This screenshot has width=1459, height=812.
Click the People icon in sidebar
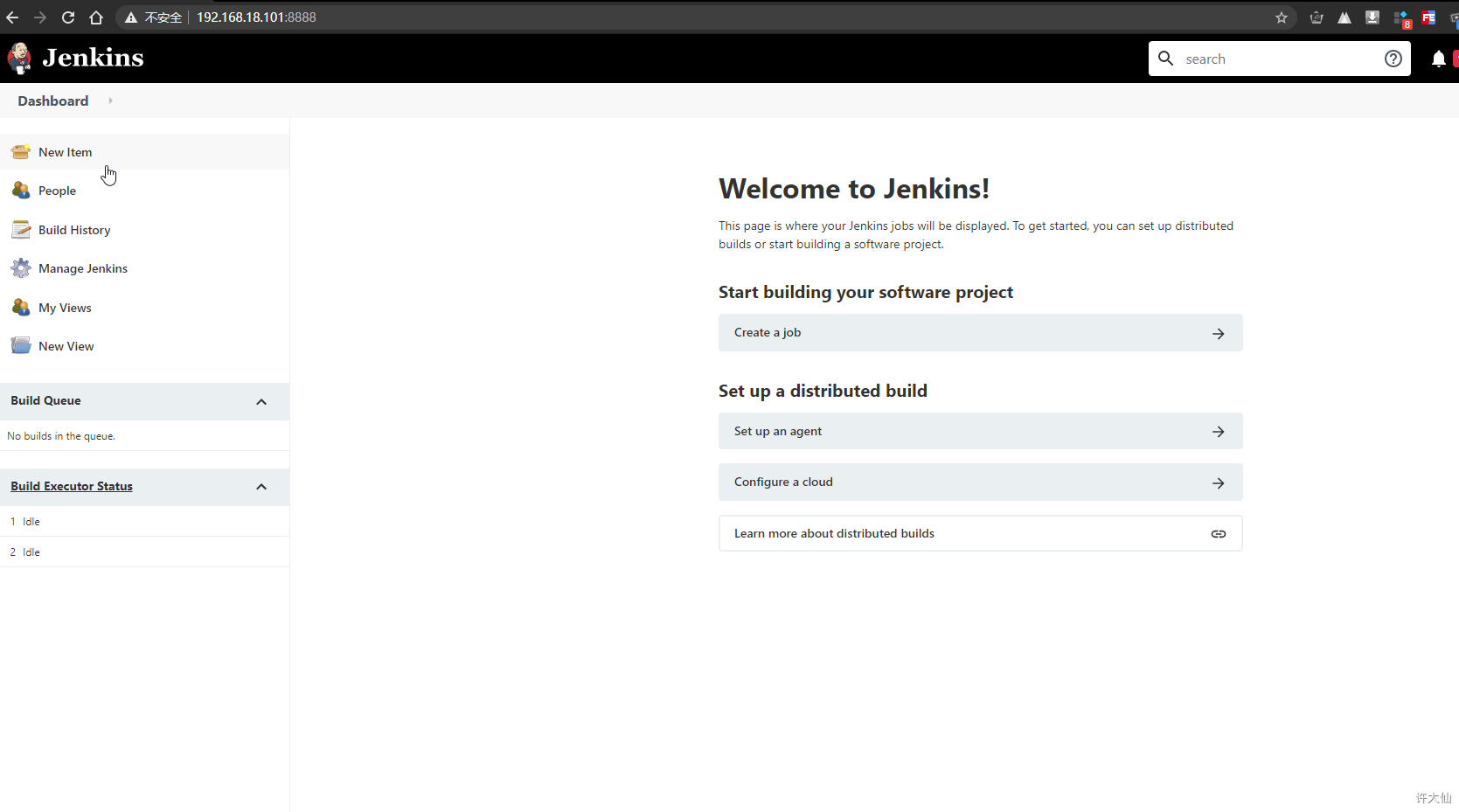tap(21, 191)
